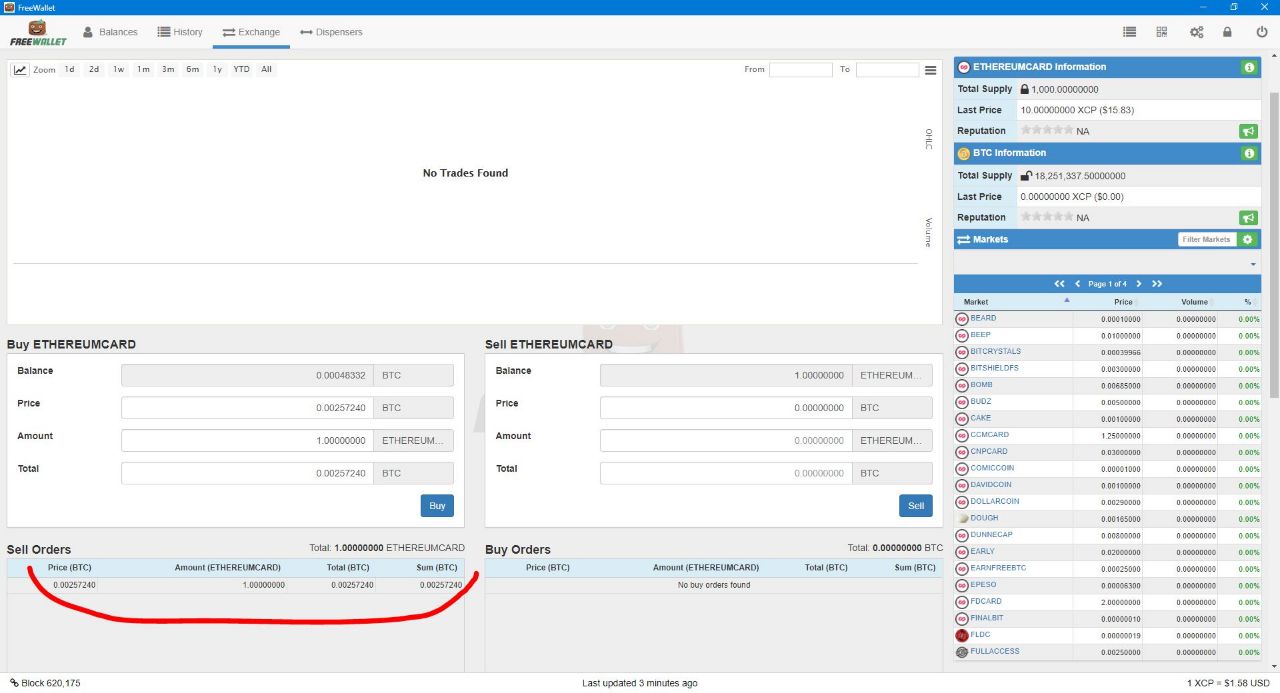Jump to last markets page arrow
Screen dimensions: 1280x693
click(x=1157, y=284)
